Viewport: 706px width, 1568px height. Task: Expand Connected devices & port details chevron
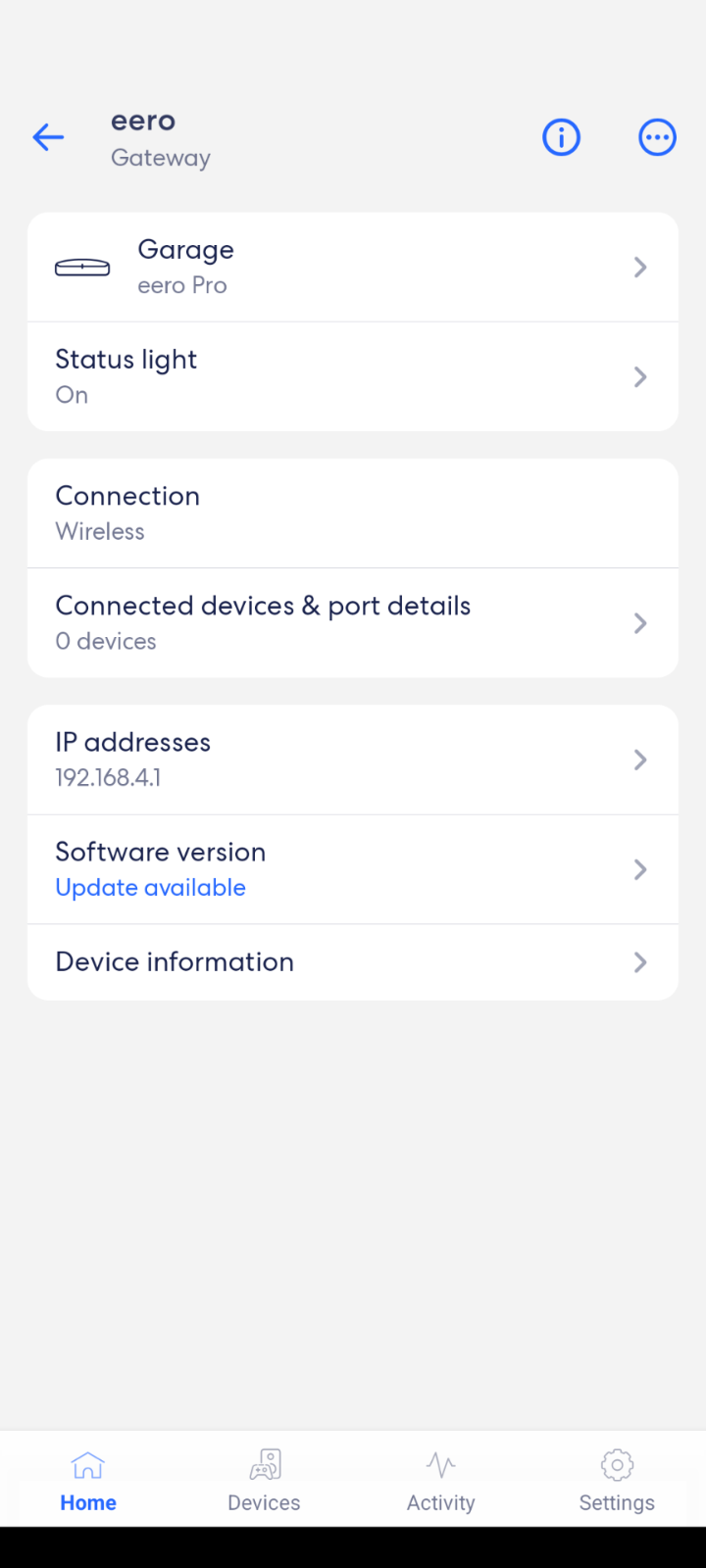pyautogui.click(x=640, y=622)
